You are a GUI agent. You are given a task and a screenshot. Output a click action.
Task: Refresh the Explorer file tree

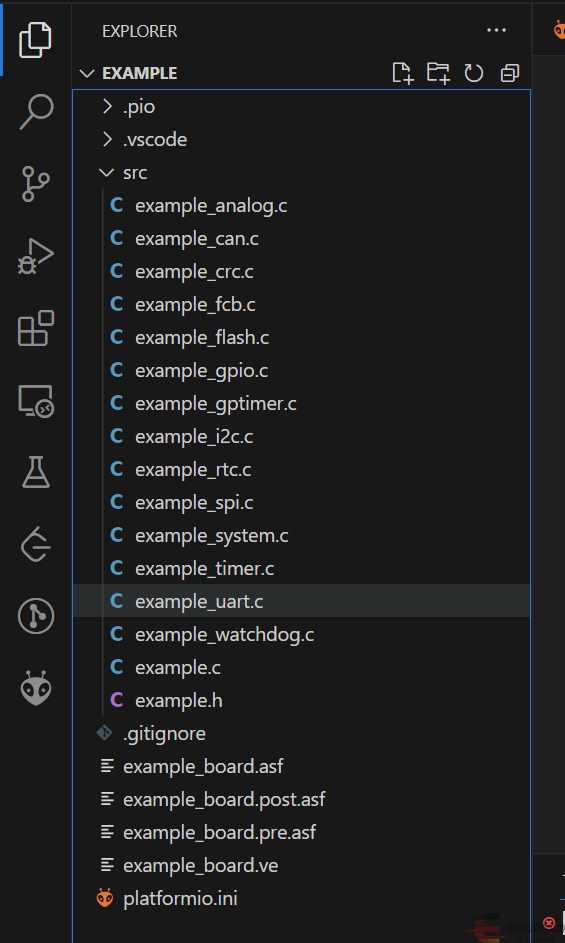click(474, 73)
